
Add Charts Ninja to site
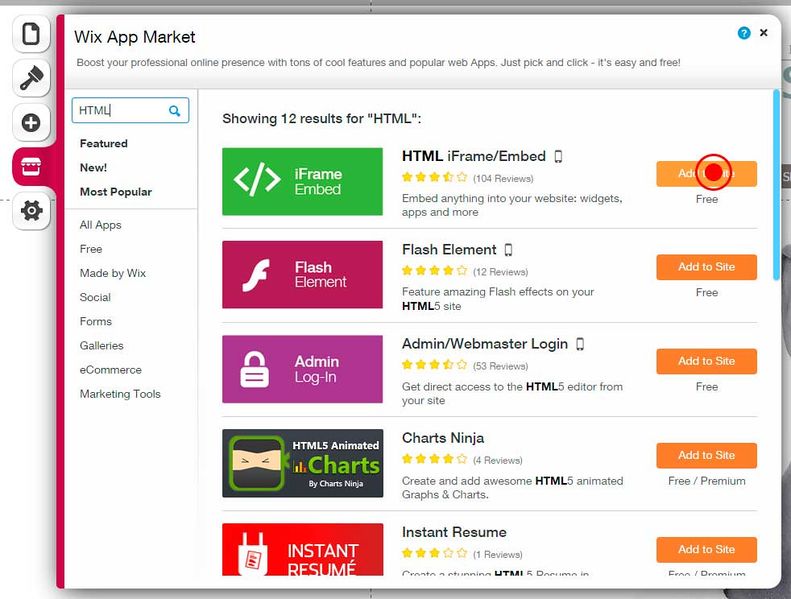point(706,455)
